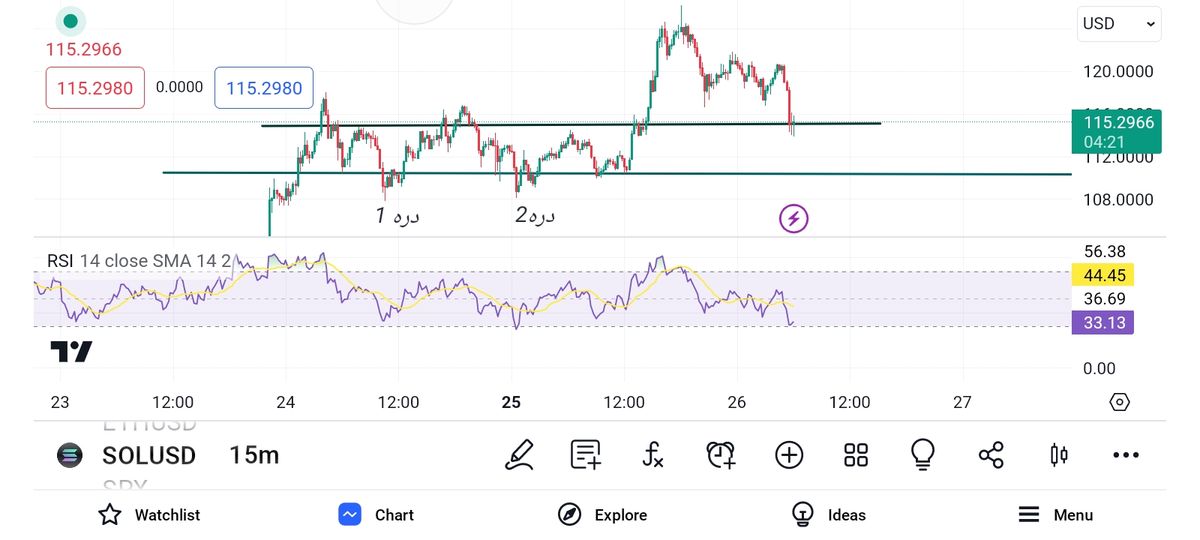
Task: Switch to the Explore tab
Action: pyautogui.click(x=602, y=515)
